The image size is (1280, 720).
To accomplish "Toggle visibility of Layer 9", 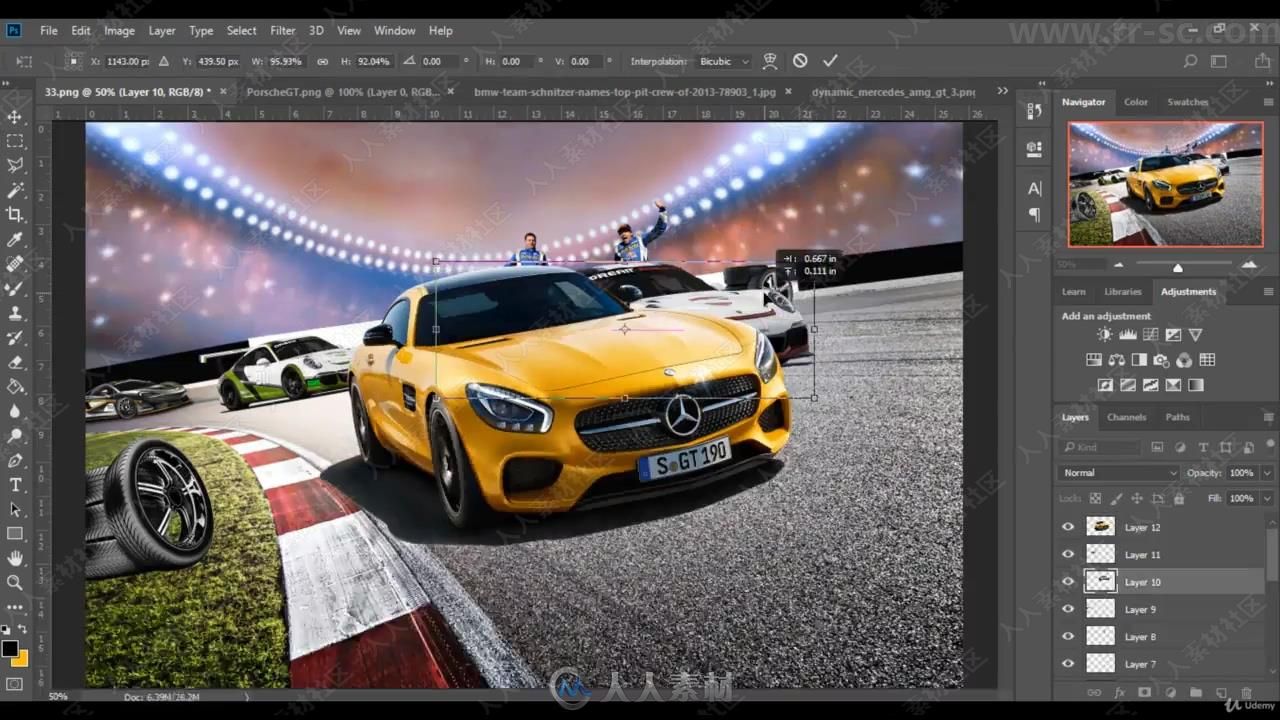I will pos(1068,609).
